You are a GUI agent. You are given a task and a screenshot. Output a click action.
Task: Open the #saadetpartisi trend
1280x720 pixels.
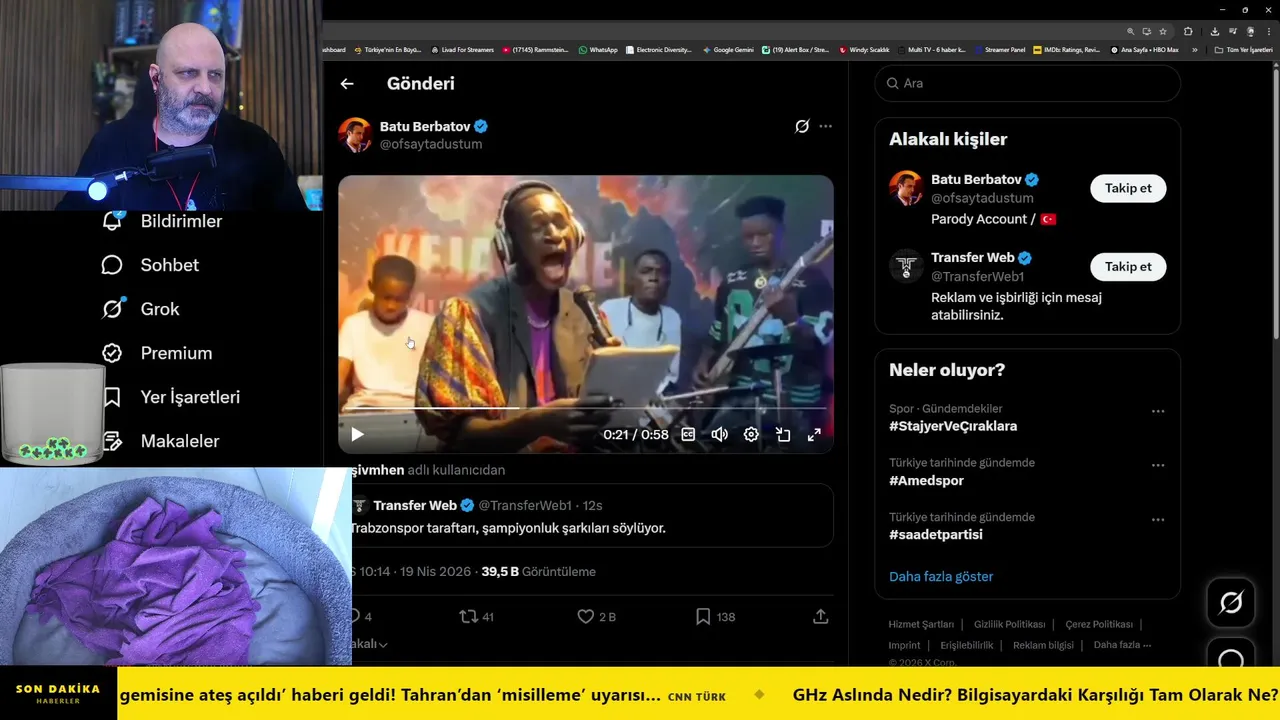point(936,535)
